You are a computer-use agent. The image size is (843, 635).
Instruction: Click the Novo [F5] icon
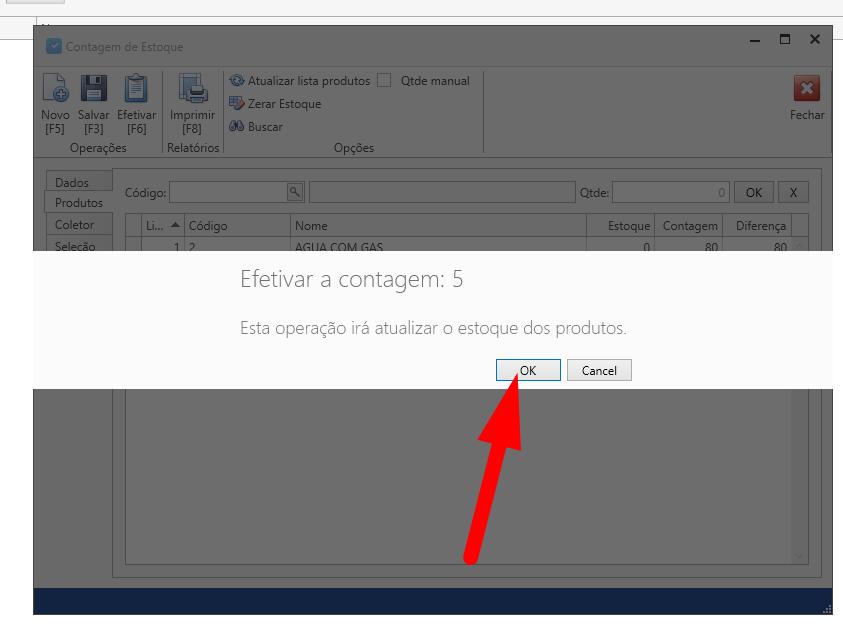tap(55, 90)
